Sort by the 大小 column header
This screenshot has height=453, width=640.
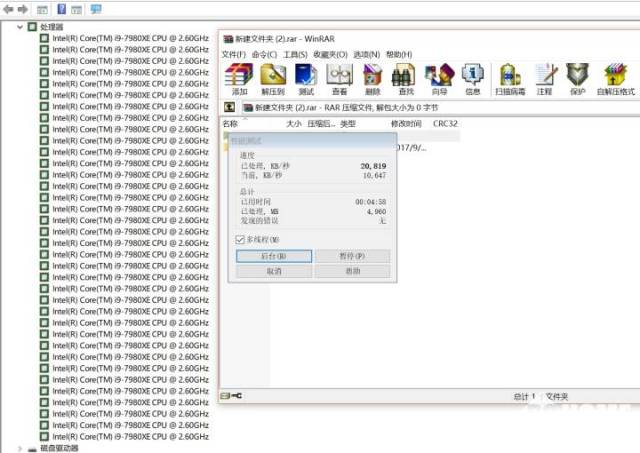coord(294,124)
